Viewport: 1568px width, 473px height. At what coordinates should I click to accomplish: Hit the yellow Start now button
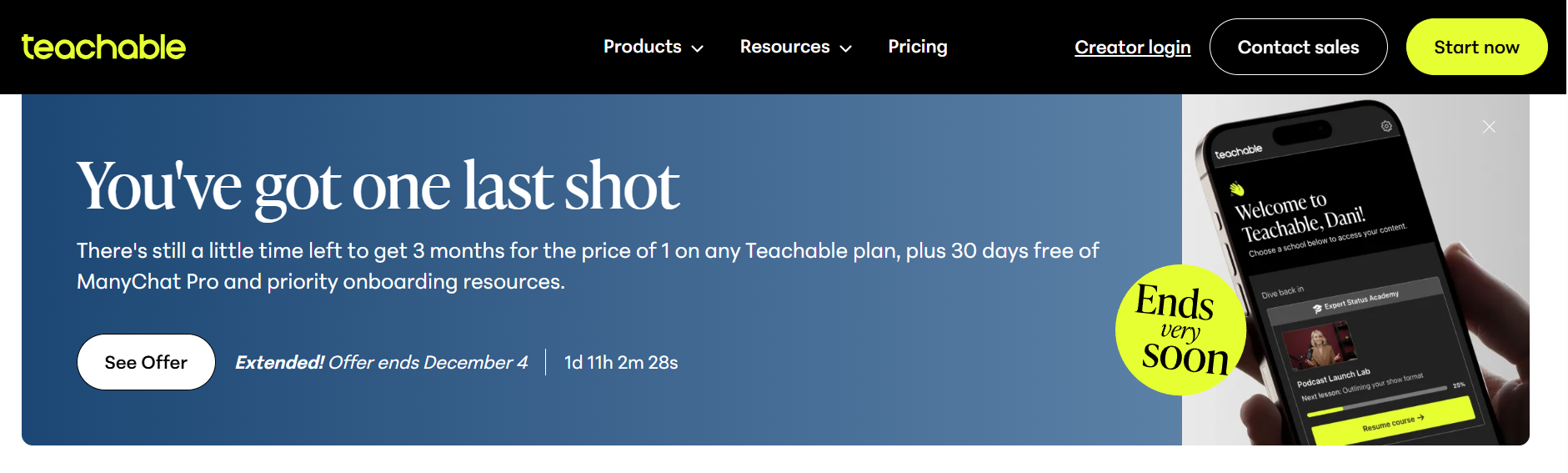pyautogui.click(x=1475, y=48)
